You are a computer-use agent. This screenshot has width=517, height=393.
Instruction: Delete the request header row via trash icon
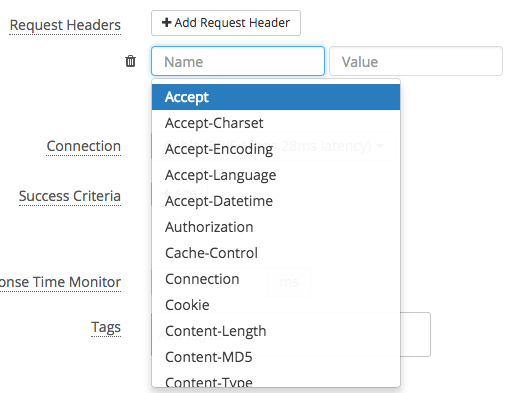point(130,61)
